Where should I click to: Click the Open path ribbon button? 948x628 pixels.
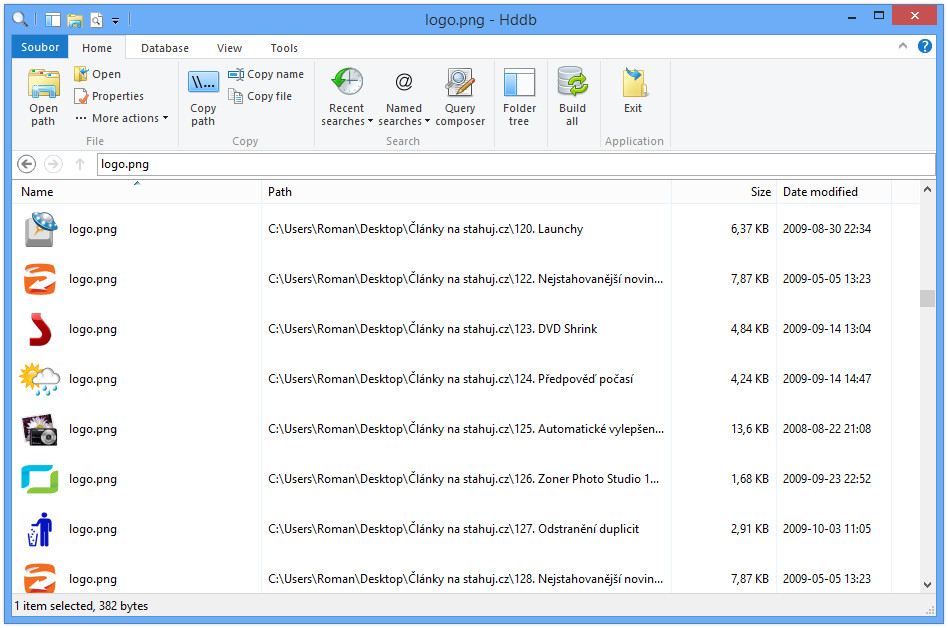[x=43, y=97]
